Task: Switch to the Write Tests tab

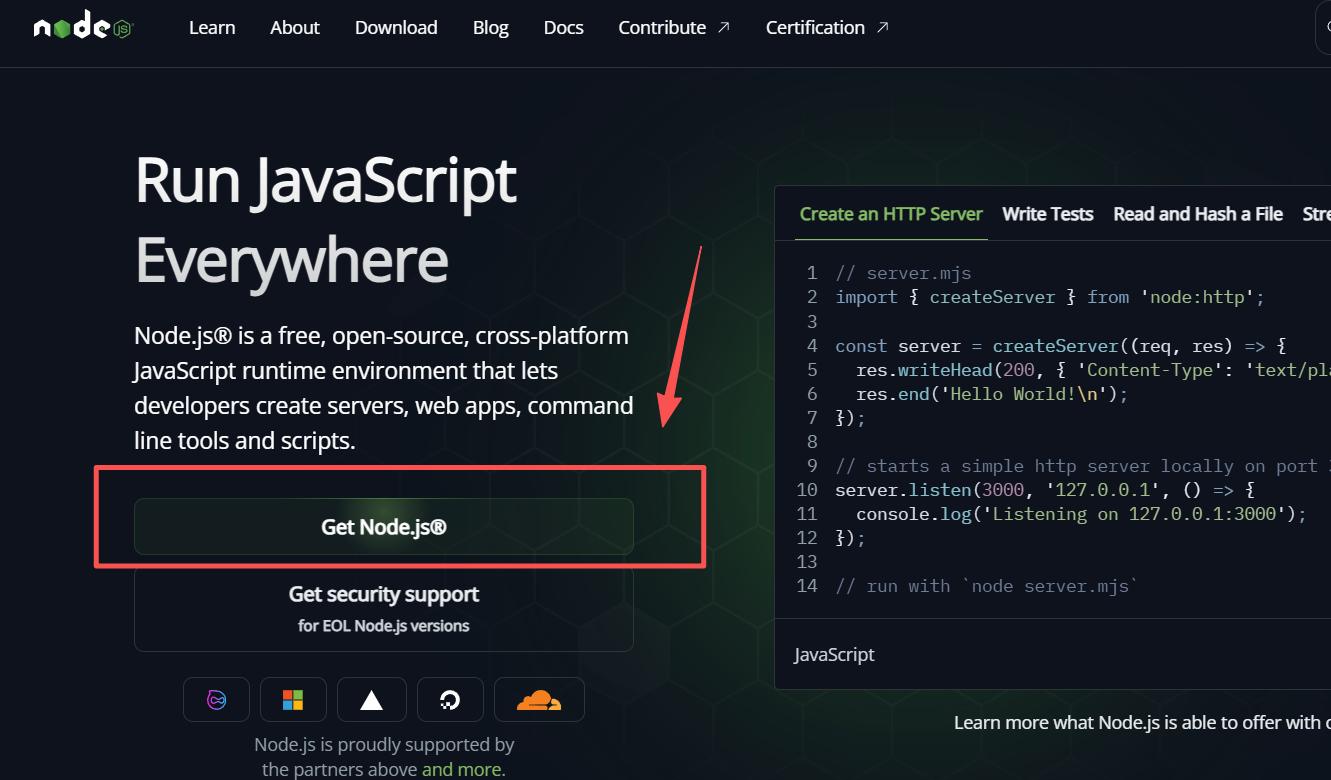Action: [1047, 214]
